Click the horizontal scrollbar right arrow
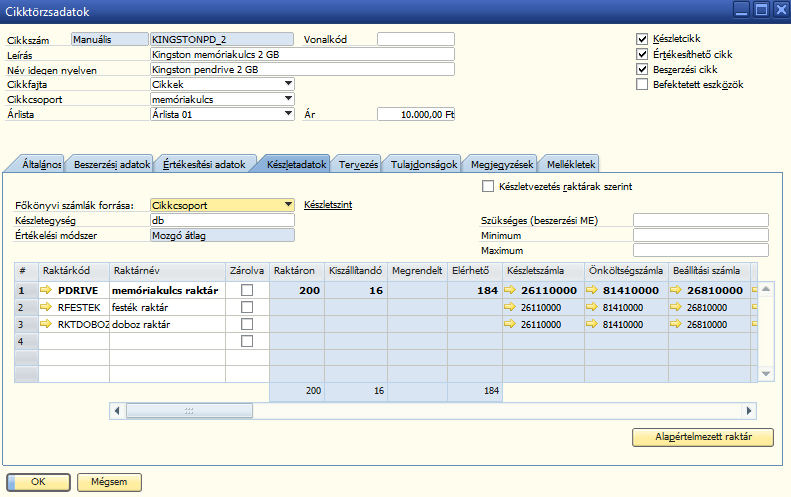This screenshot has height=497, width=791. point(749,411)
